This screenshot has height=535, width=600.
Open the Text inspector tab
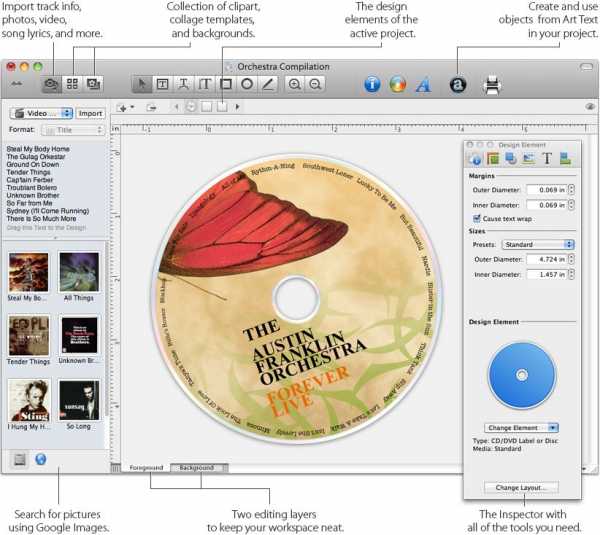[x=547, y=158]
